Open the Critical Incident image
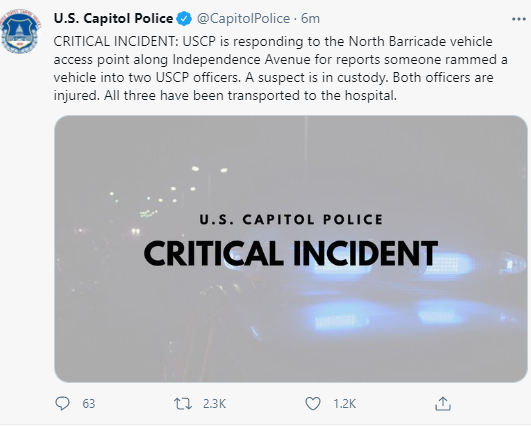Screen dimensions: 531x429 (x=291, y=249)
